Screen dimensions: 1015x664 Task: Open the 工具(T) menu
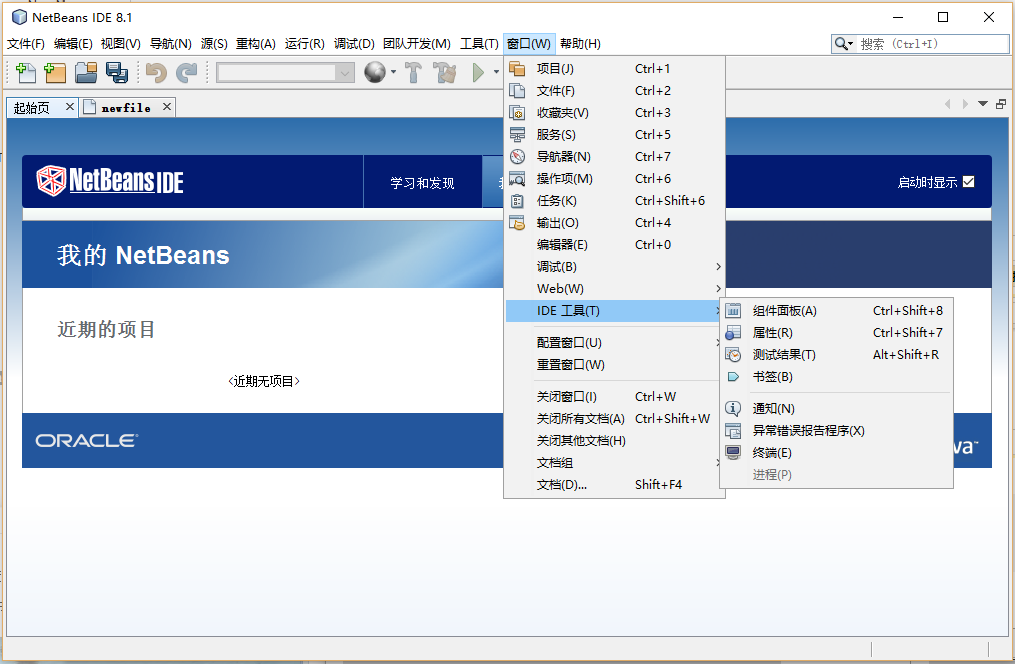click(x=479, y=43)
